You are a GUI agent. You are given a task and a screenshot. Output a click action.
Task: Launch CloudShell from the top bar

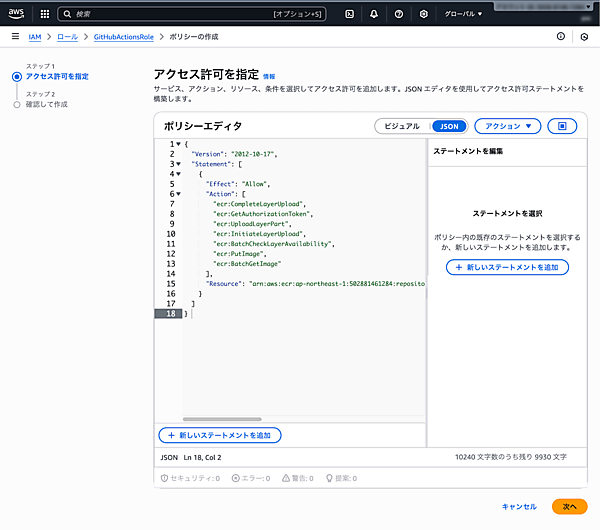[348, 14]
